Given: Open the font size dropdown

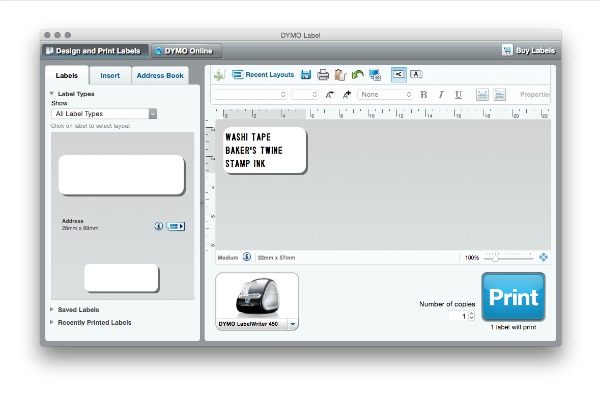Looking at the screenshot, I should point(305,95).
